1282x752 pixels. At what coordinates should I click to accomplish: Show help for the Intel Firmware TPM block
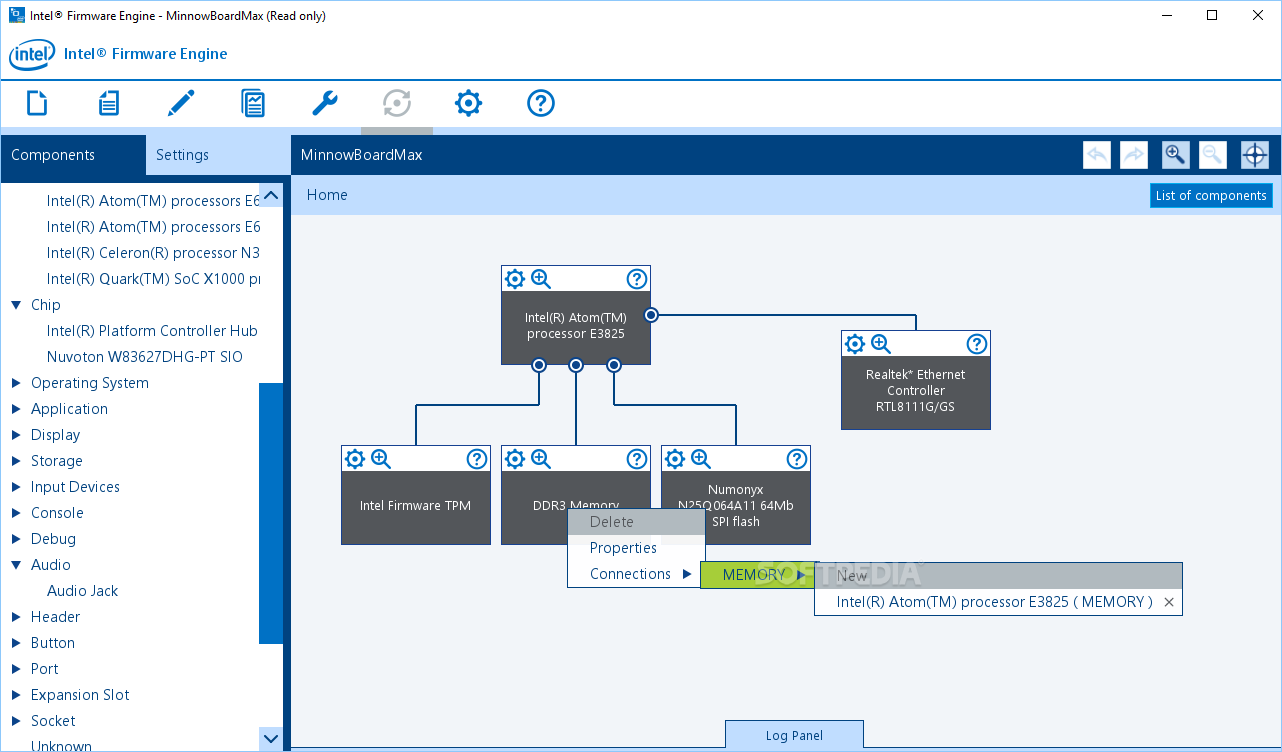tap(477, 459)
